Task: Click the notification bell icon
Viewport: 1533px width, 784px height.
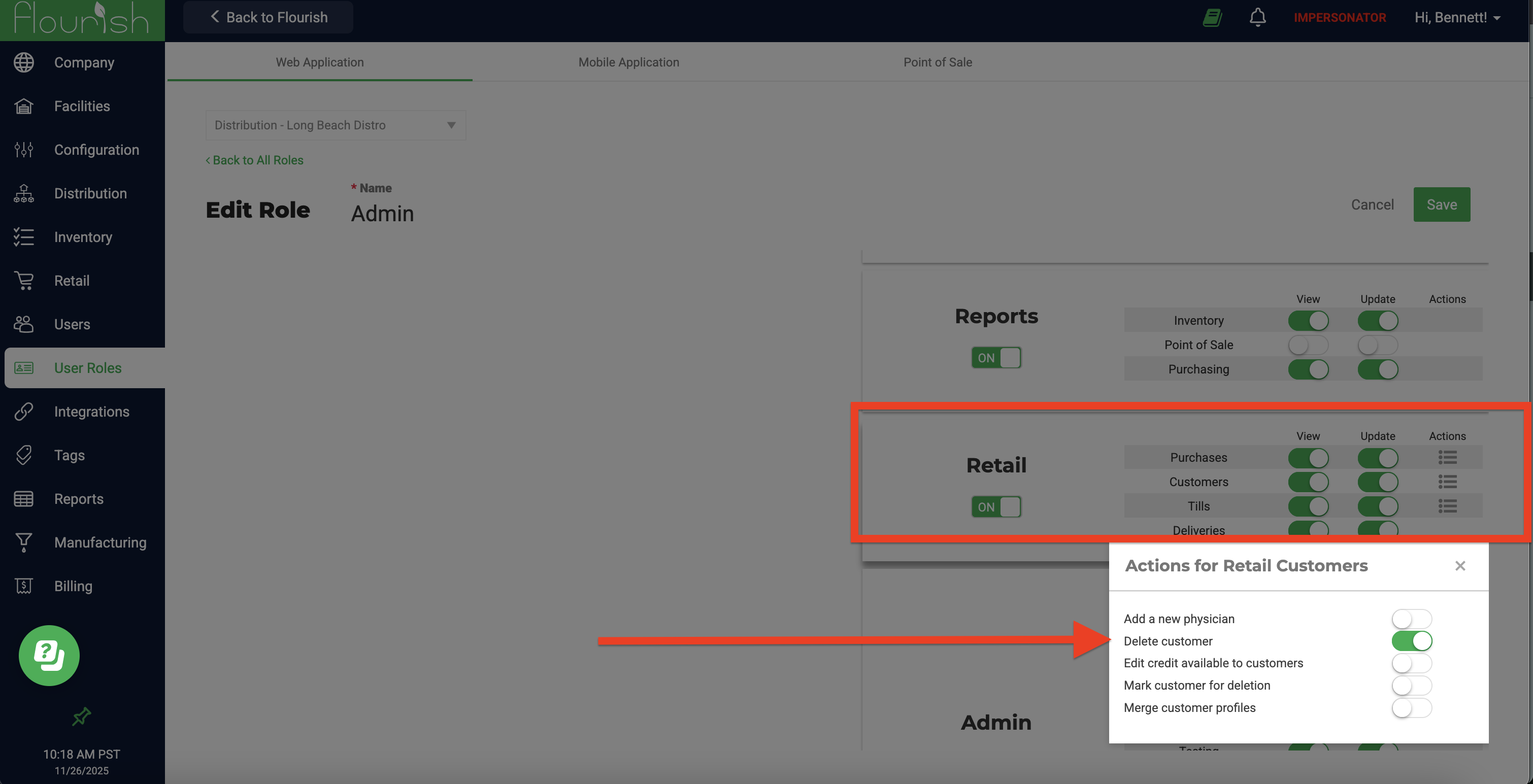Action: tap(1257, 17)
